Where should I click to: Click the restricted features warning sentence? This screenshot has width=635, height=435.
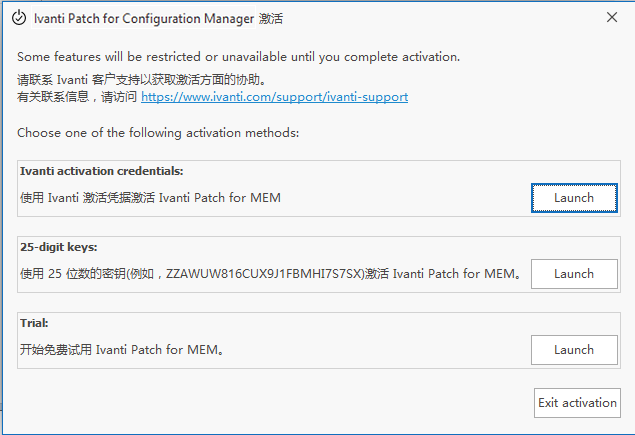[x=239, y=57]
